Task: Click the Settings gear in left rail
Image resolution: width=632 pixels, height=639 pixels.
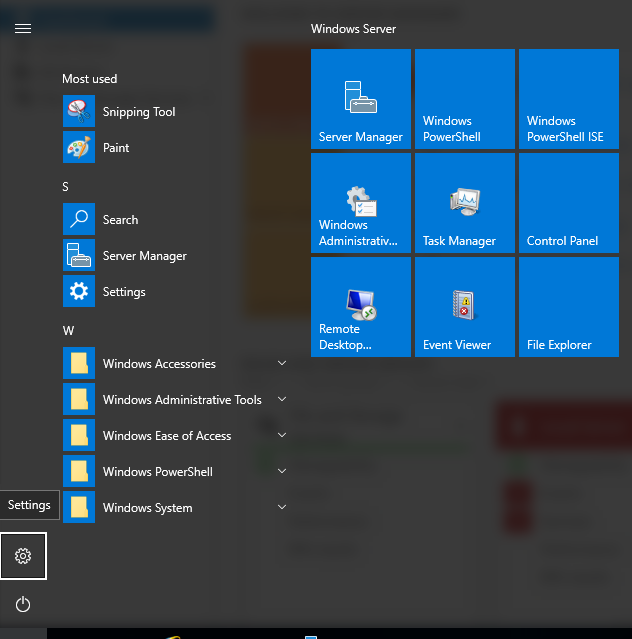Action: pos(23,556)
